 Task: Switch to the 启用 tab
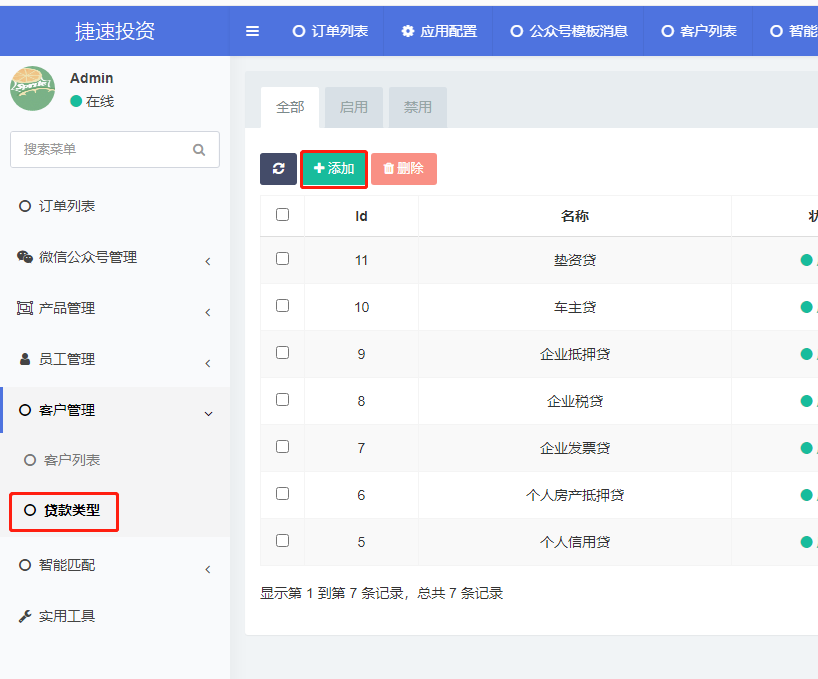[354, 107]
